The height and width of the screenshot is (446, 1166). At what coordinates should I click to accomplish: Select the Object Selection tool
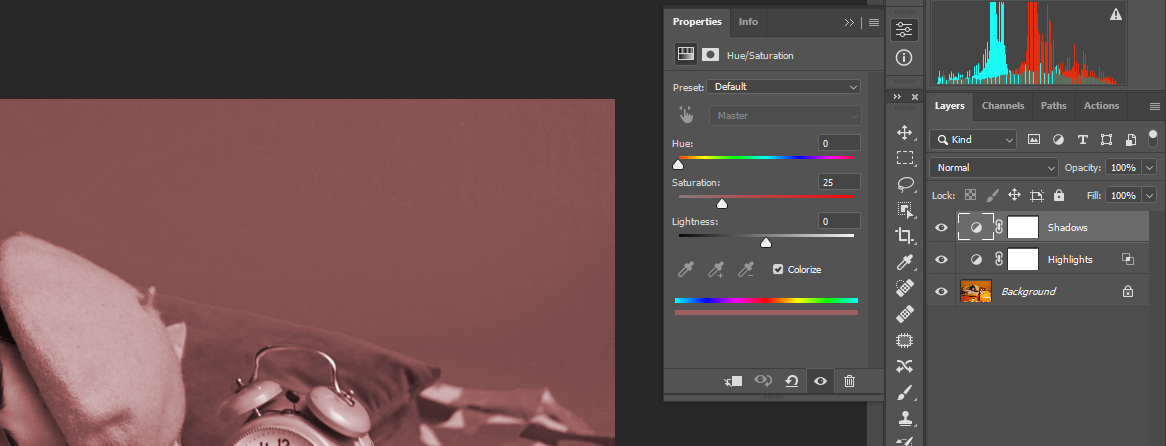(x=904, y=210)
